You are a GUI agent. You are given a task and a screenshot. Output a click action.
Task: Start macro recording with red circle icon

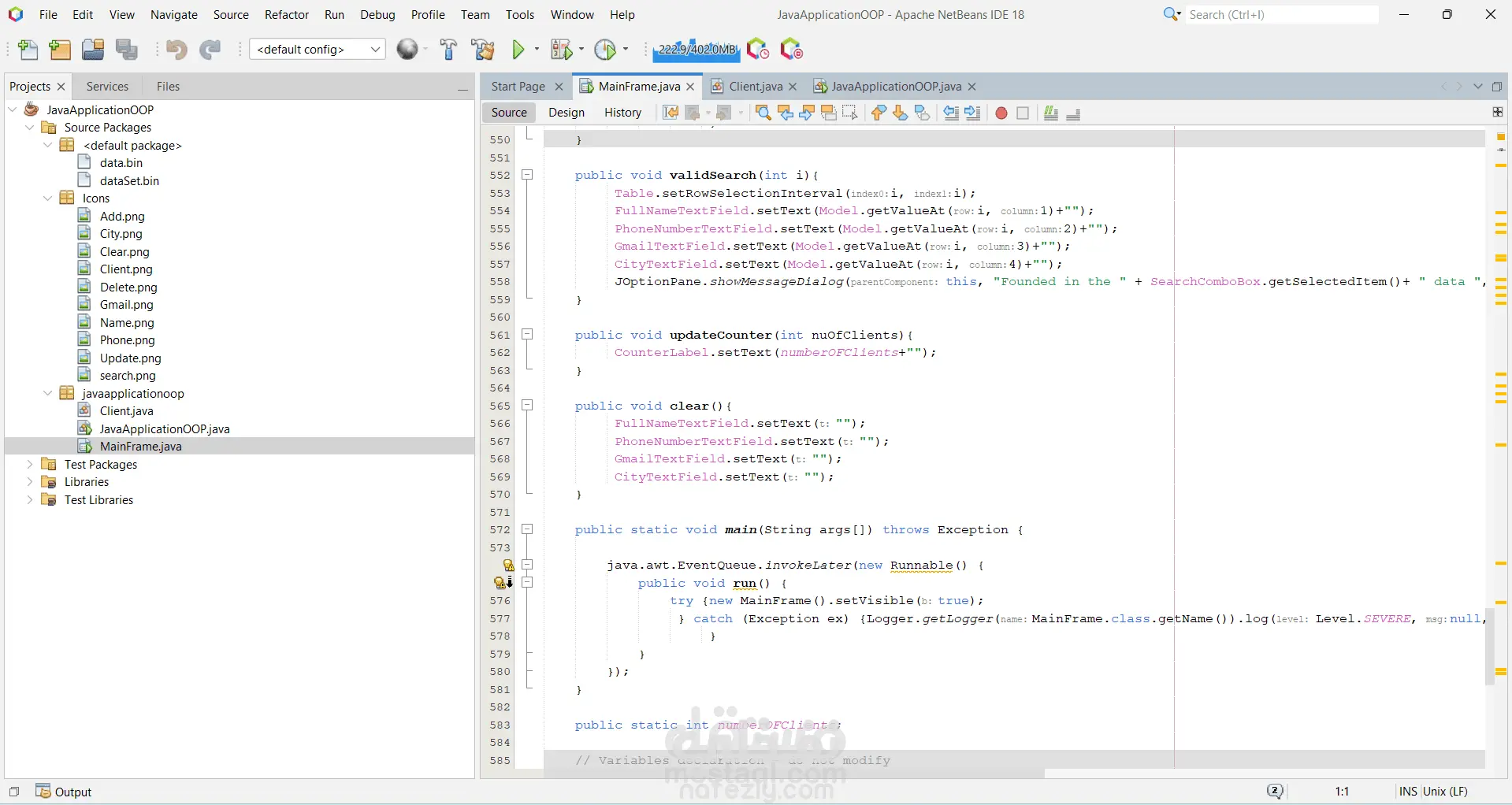tap(1001, 113)
